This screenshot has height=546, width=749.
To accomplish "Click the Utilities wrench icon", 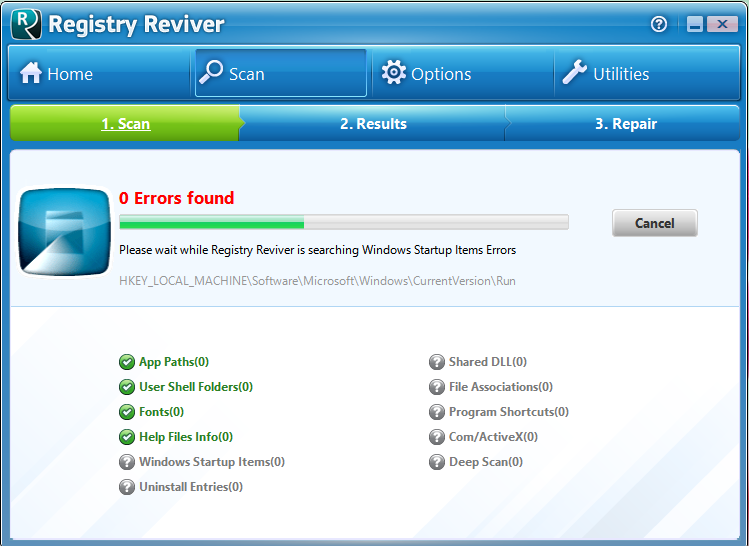I will click(x=575, y=72).
